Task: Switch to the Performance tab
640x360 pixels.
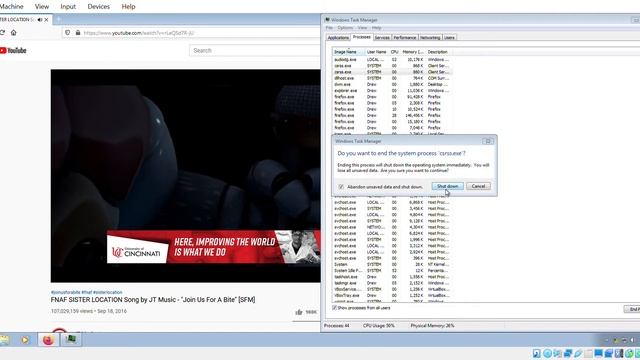Action: click(404, 38)
